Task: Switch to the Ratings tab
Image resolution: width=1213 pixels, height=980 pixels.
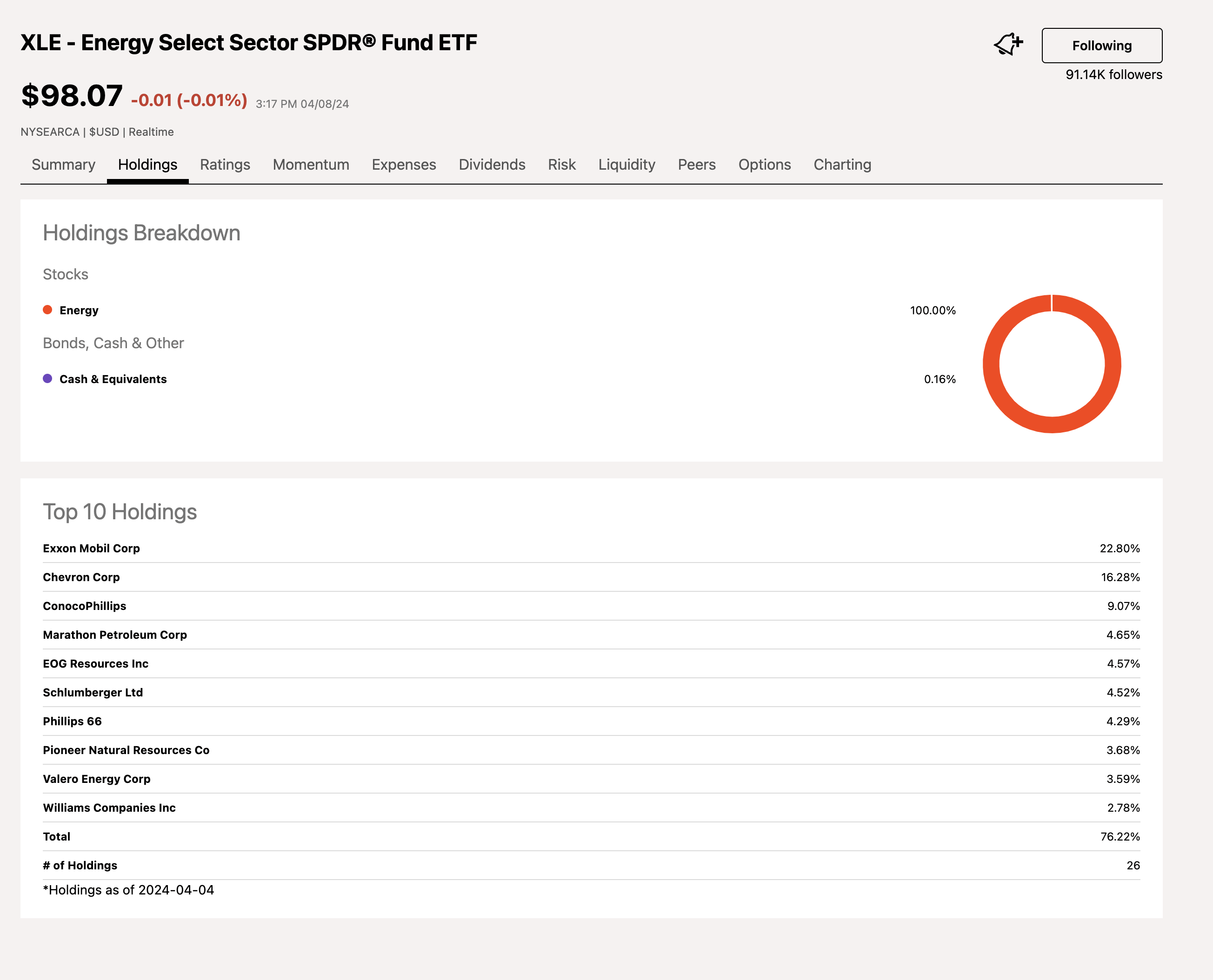Action: (x=225, y=165)
